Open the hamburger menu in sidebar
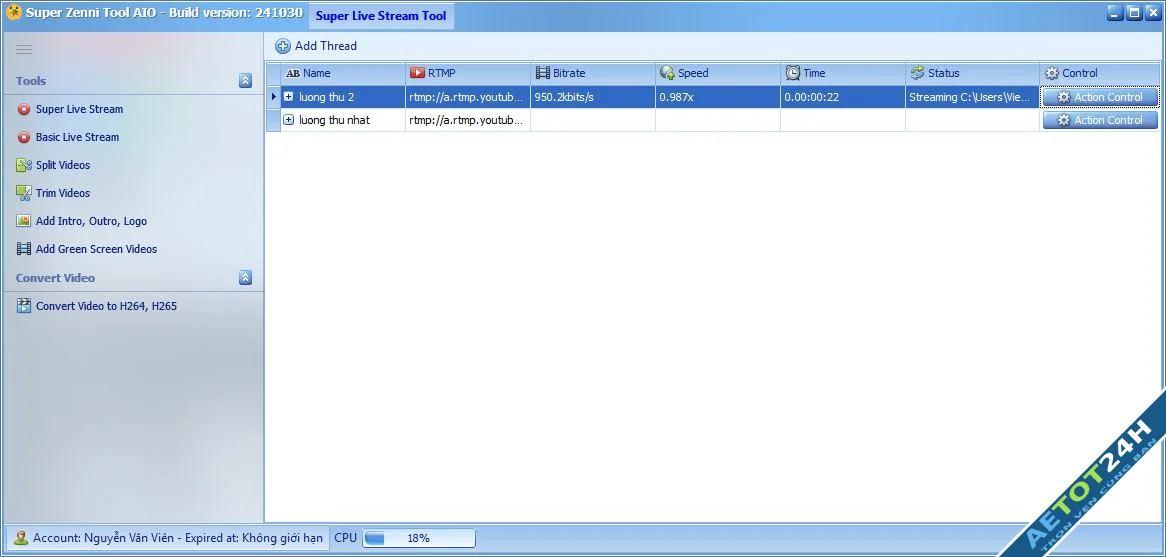 pos(24,49)
